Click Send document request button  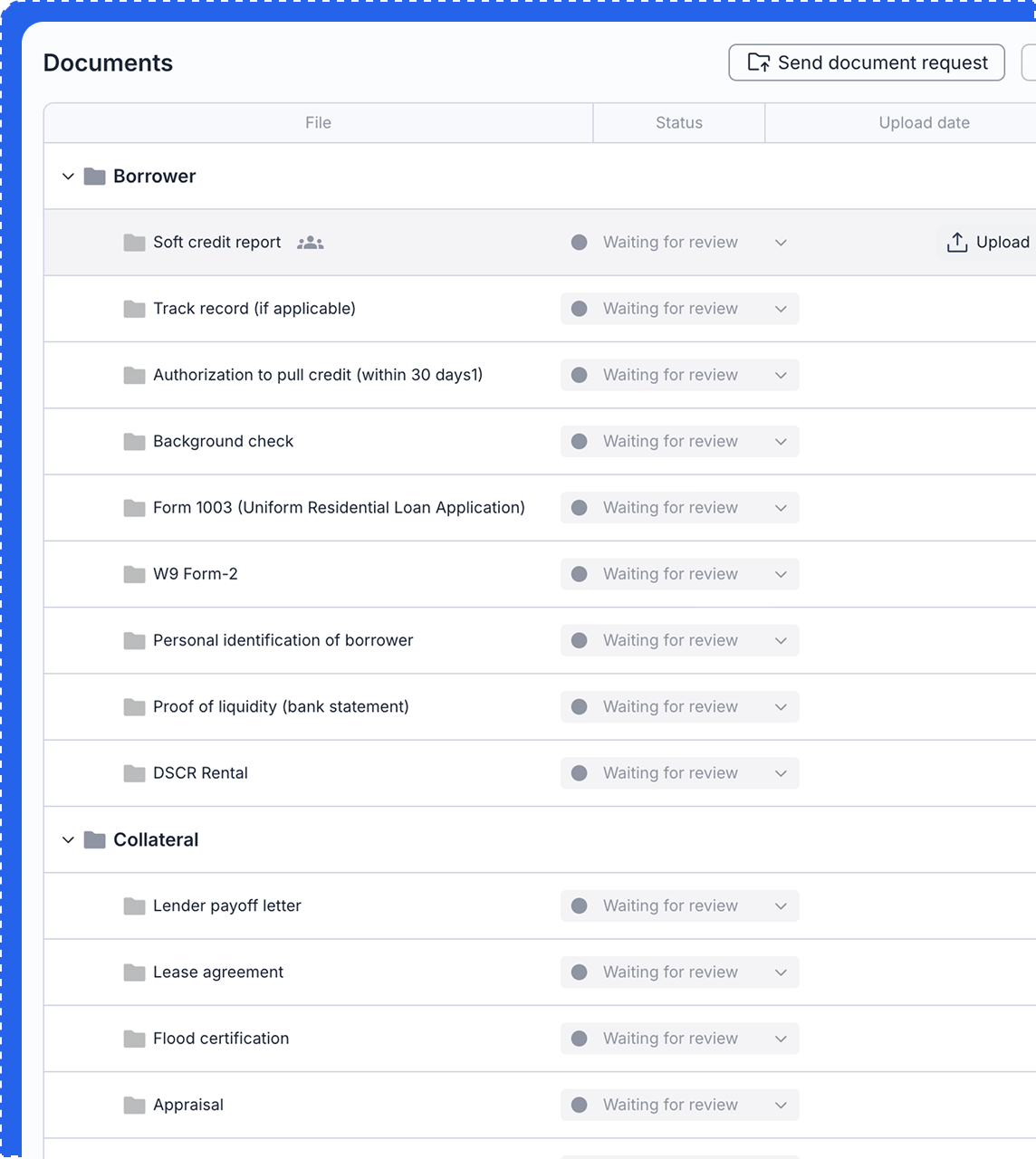(867, 62)
